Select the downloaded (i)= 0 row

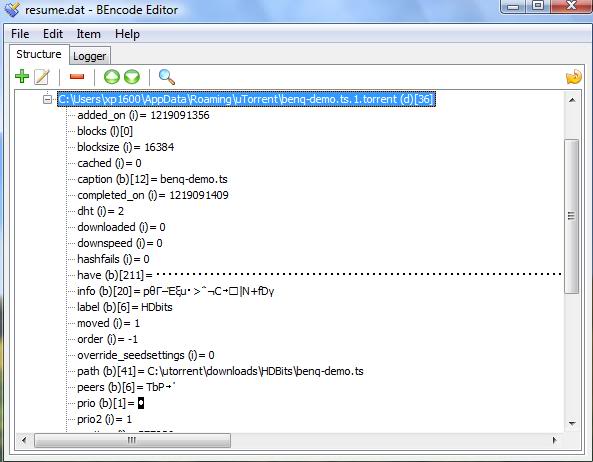[x=121, y=227]
